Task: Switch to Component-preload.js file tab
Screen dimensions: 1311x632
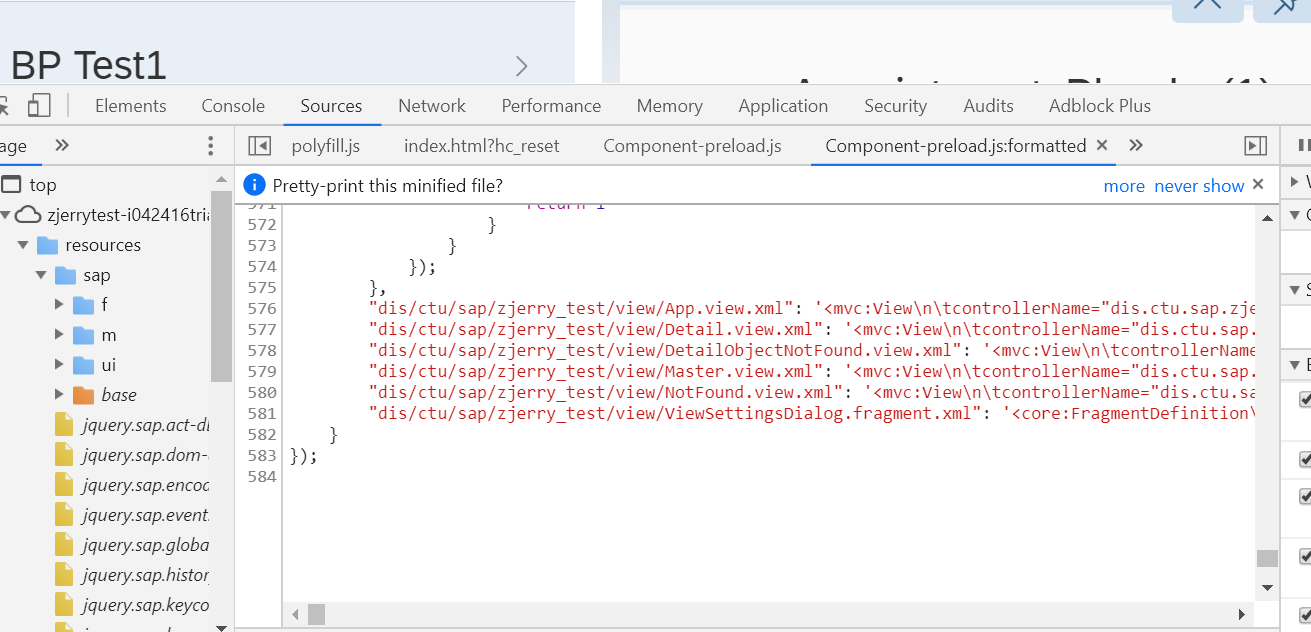Action: [x=692, y=146]
